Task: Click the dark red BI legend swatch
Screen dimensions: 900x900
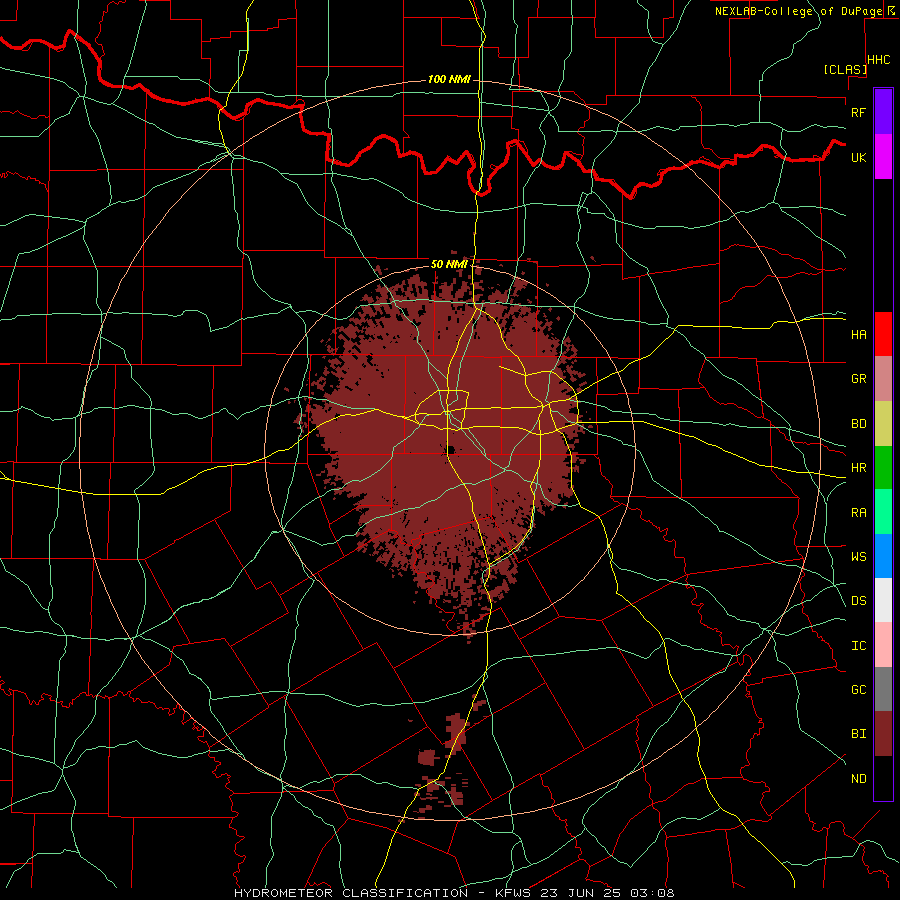Action: coord(883,734)
